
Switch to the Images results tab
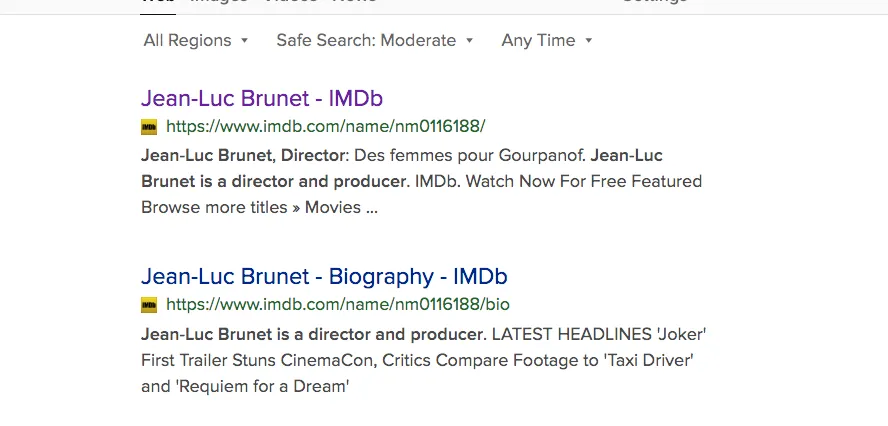click(x=219, y=2)
